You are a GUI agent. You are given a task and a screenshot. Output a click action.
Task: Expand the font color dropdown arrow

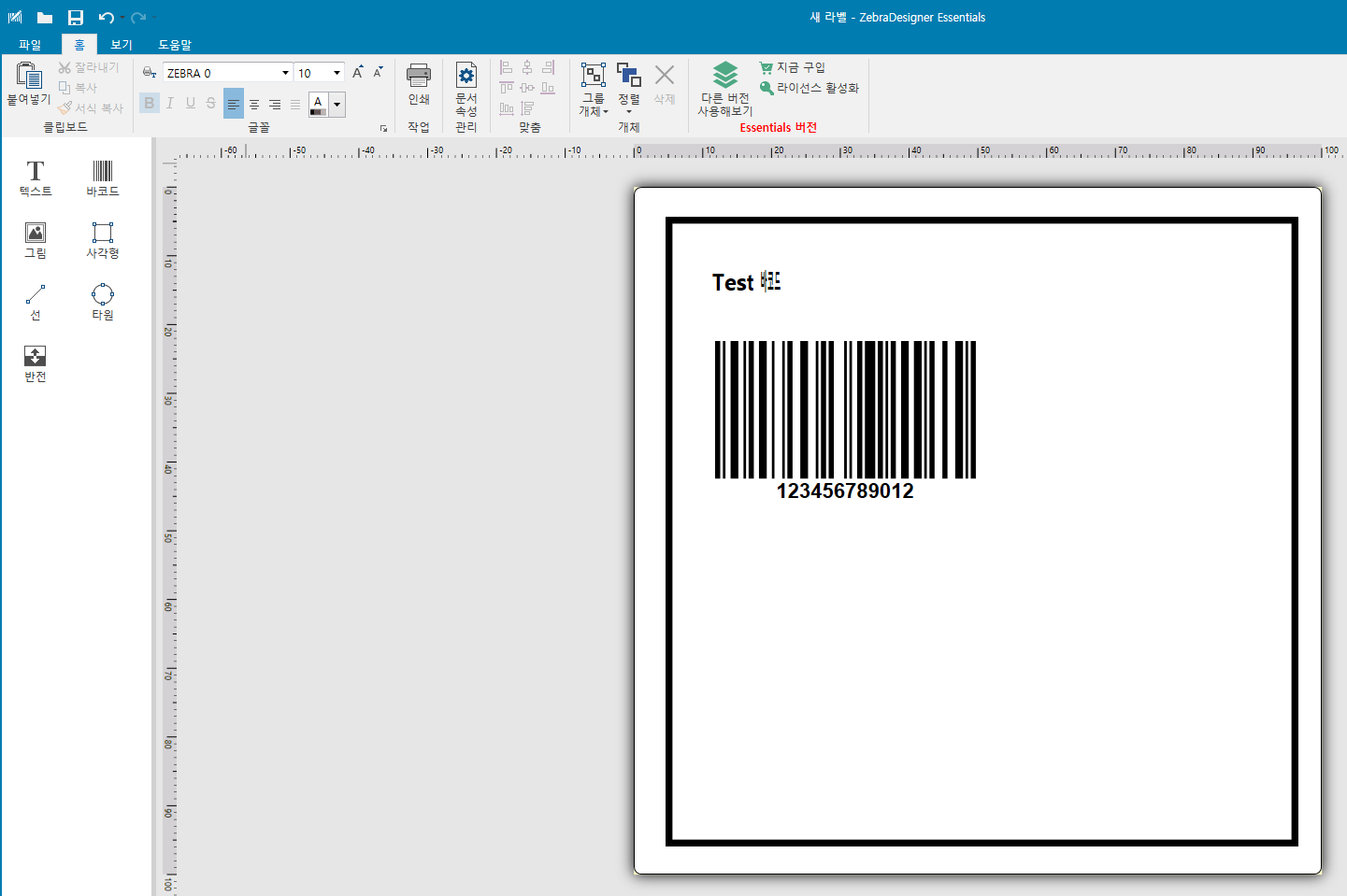coord(337,105)
